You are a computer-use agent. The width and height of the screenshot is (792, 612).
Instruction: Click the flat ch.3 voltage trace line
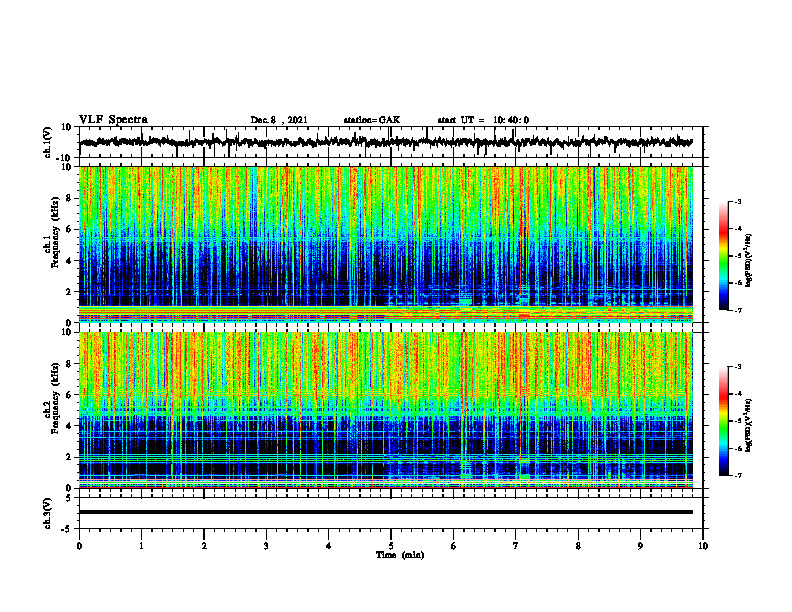click(x=385, y=512)
